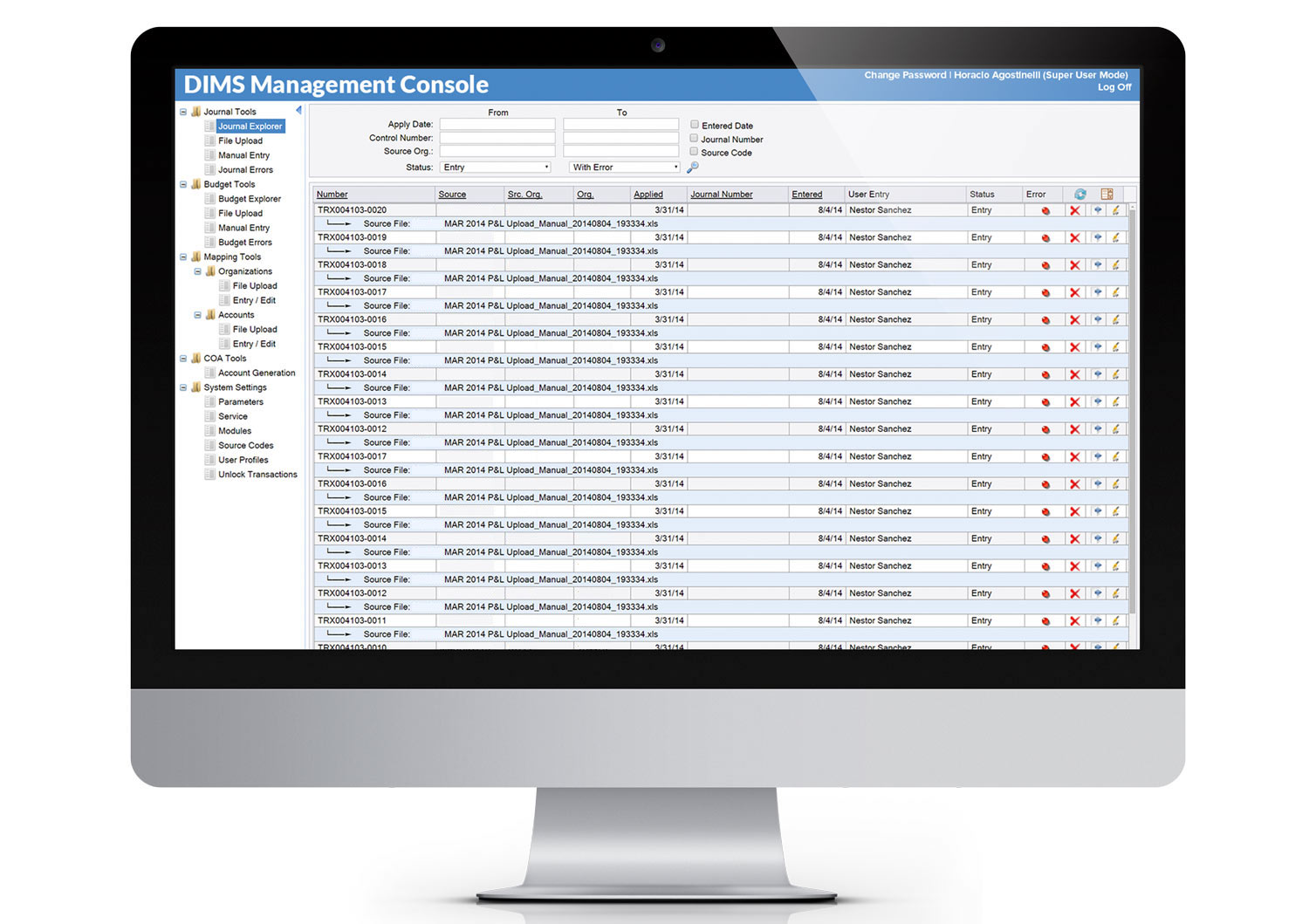Click the magnifier search icon beside With Error
1309x924 pixels.
tap(693, 168)
